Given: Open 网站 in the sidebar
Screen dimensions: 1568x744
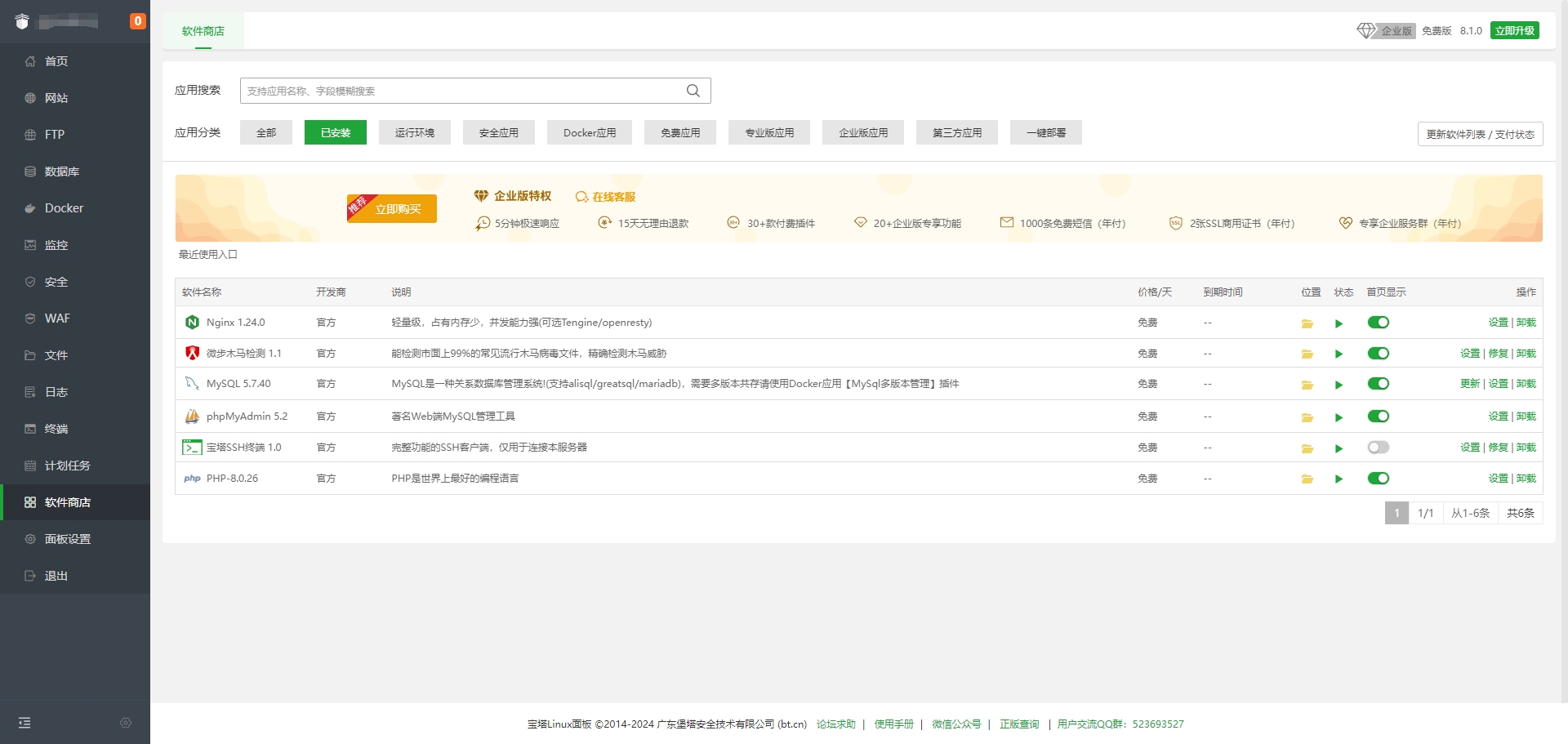Looking at the screenshot, I should point(75,98).
